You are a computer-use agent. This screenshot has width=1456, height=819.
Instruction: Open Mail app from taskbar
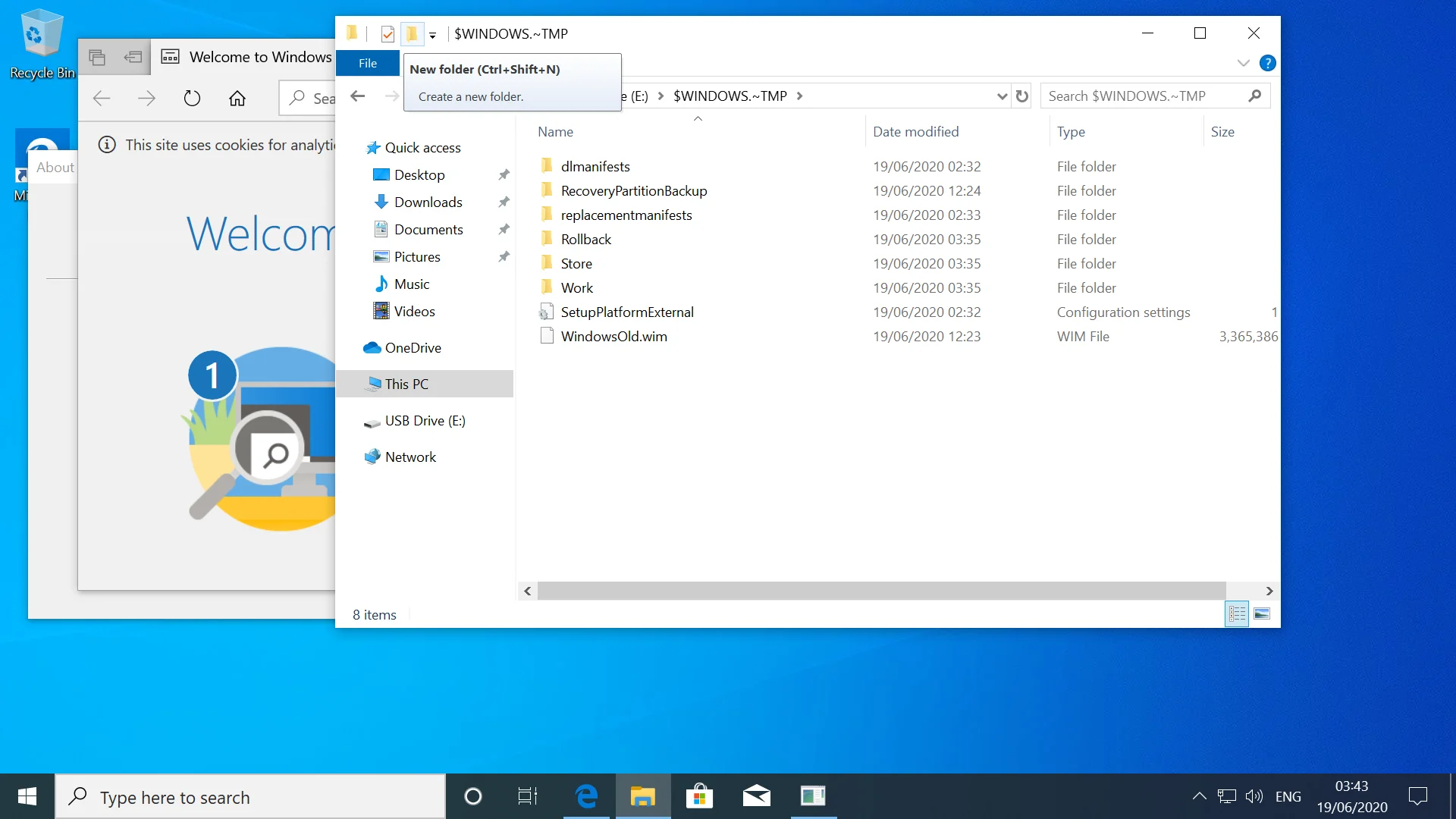pyautogui.click(x=756, y=796)
